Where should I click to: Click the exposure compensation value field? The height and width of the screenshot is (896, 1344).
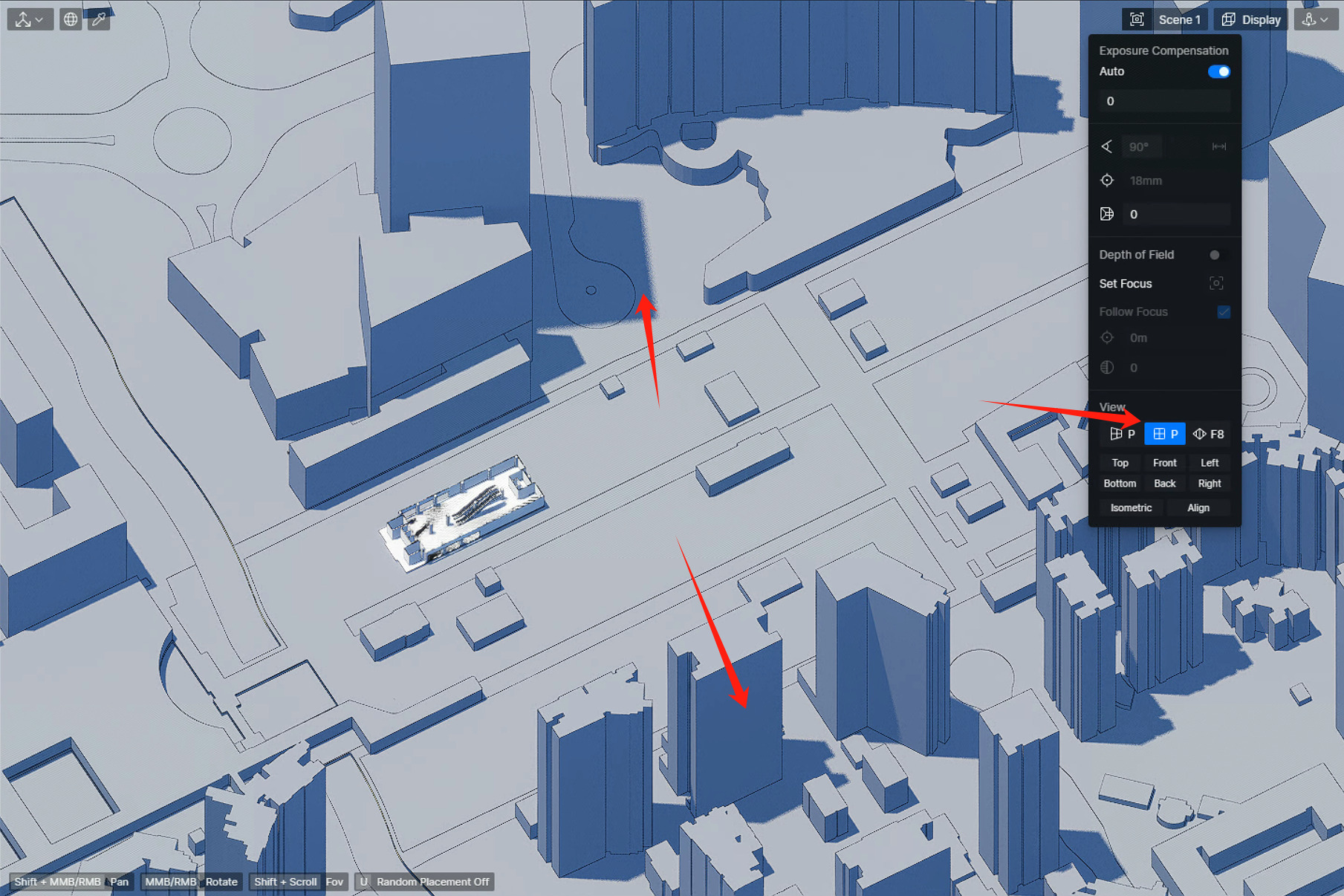1163,101
